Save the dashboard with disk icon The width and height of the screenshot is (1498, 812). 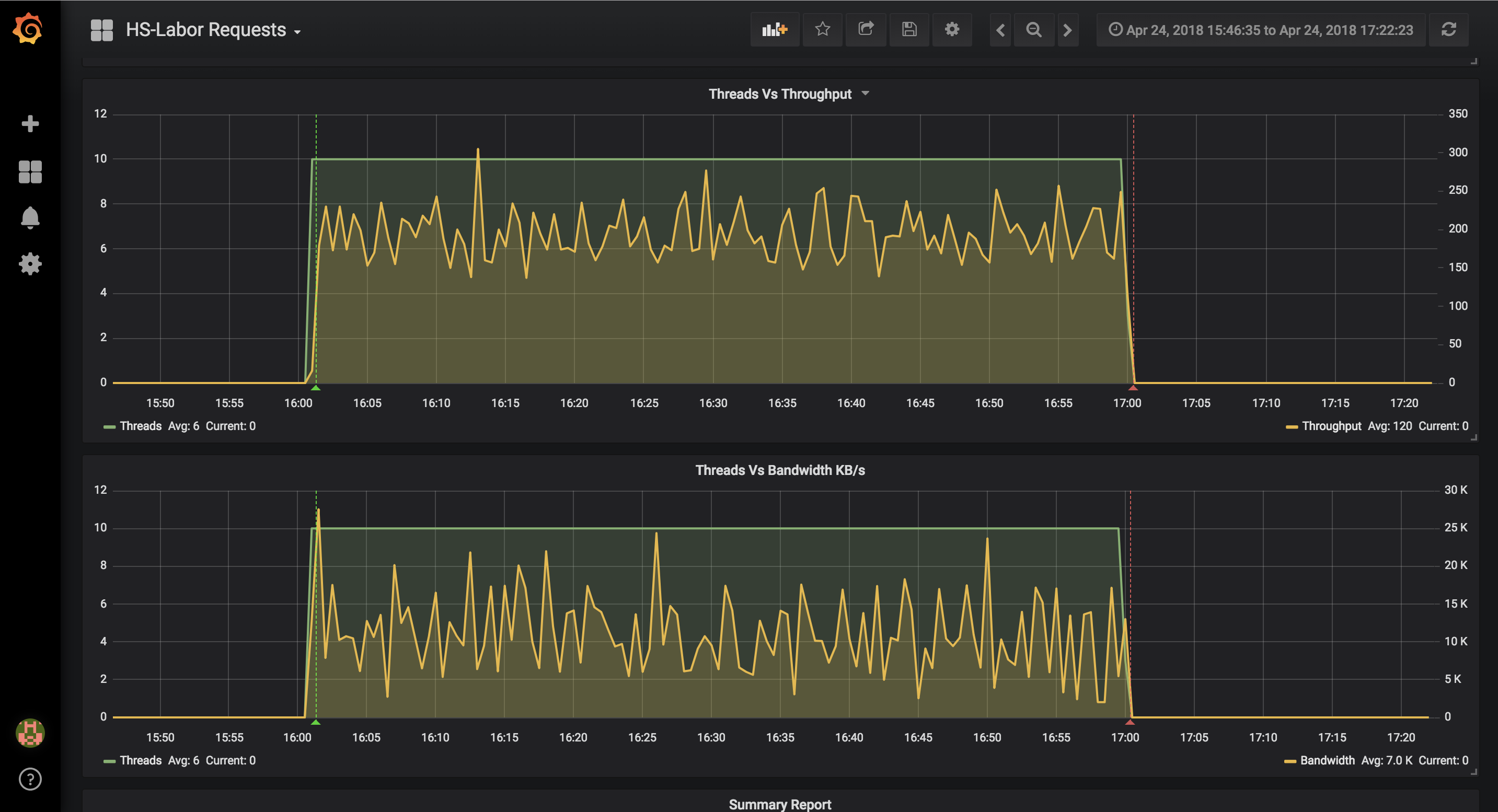click(x=909, y=30)
